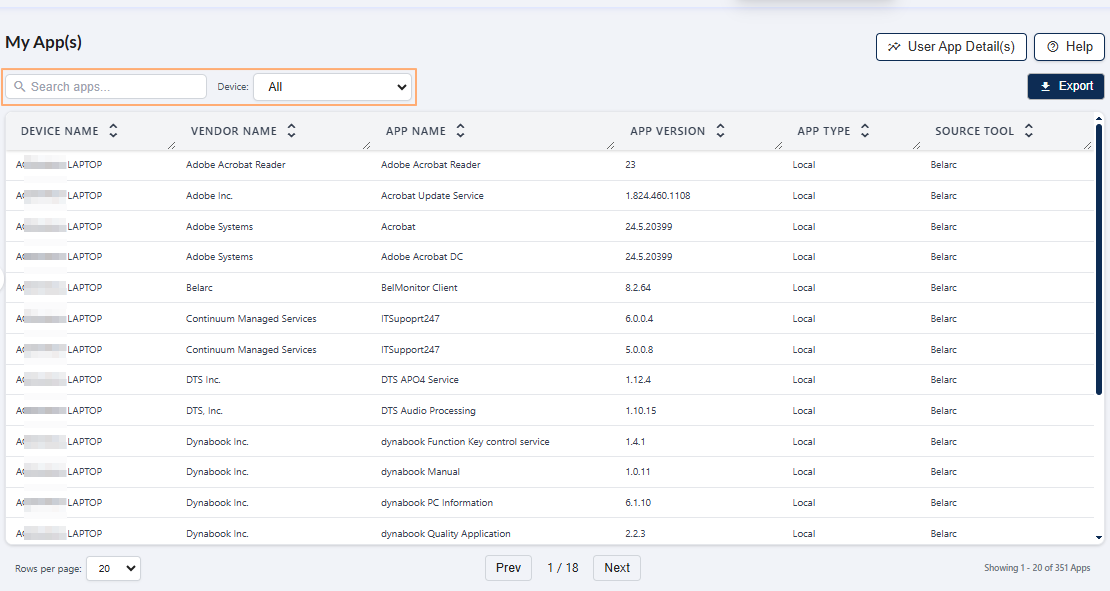Sort the Vendor Name column
Image resolution: width=1110 pixels, height=591 pixels.
pos(291,130)
